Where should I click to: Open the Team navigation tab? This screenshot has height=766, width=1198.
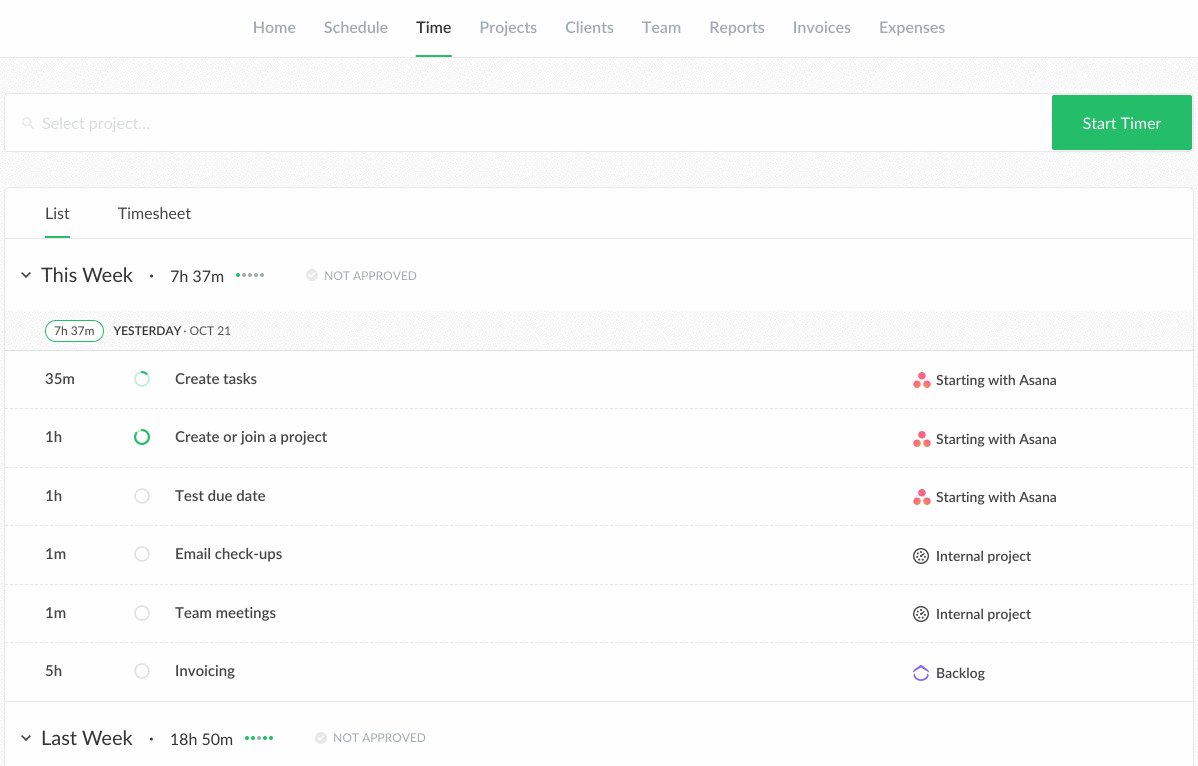click(x=661, y=27)
